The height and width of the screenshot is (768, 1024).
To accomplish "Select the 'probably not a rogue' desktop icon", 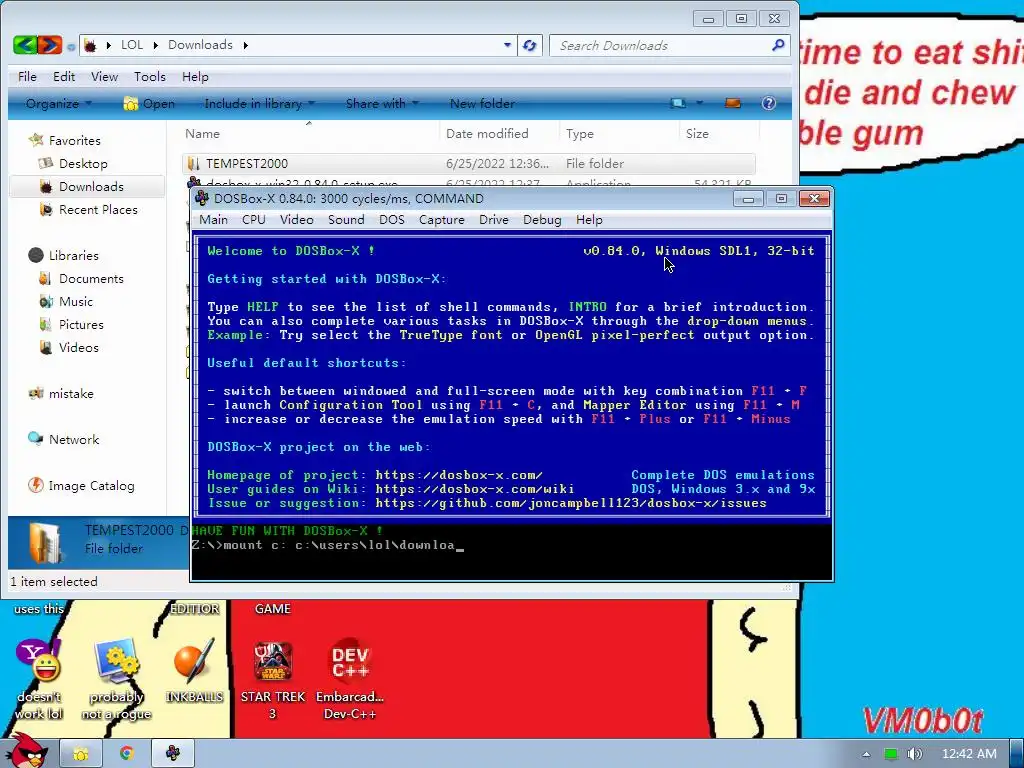I will point(116,679).
